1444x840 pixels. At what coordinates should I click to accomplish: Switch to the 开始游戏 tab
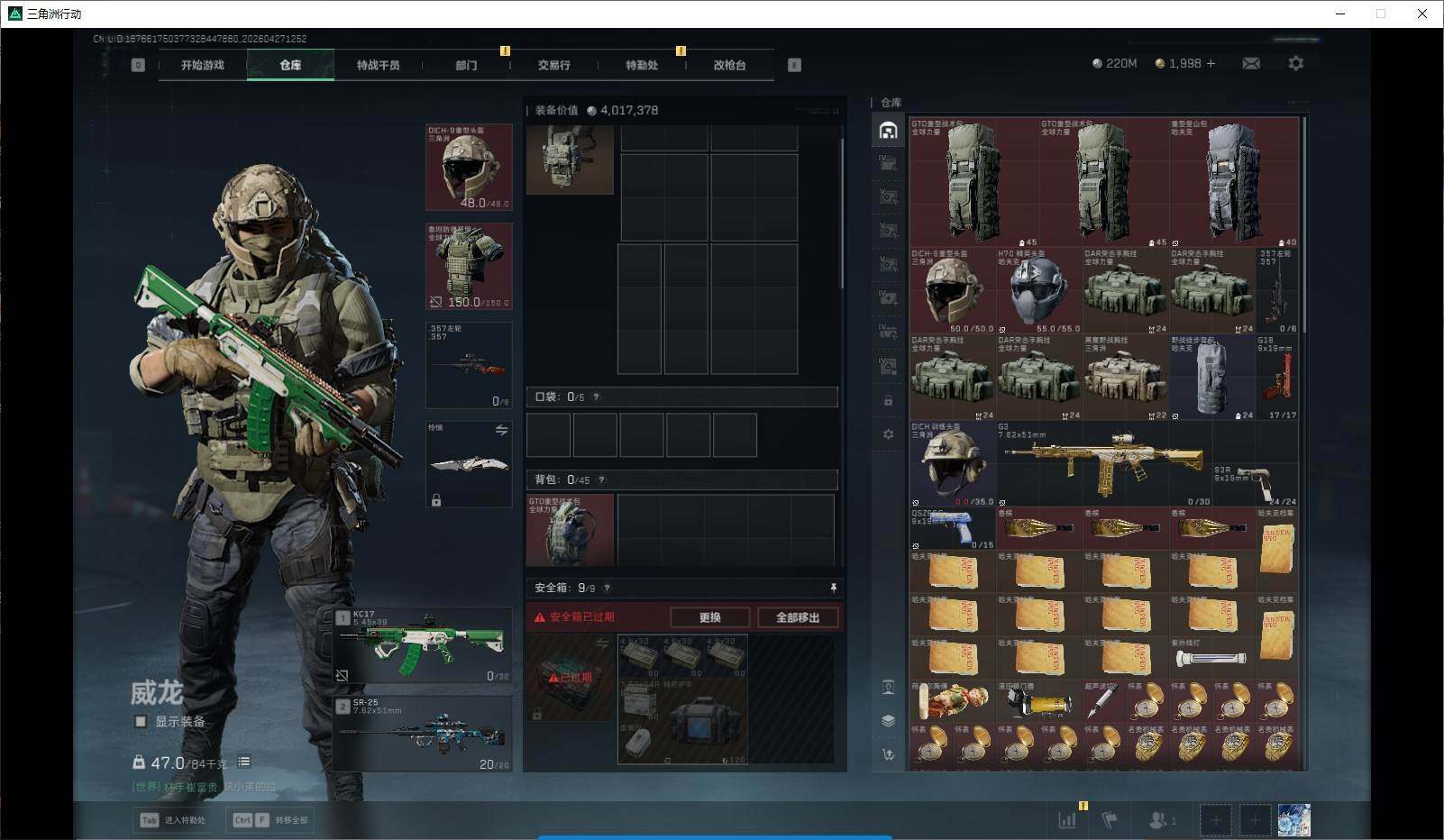click(x=203, y=65)
